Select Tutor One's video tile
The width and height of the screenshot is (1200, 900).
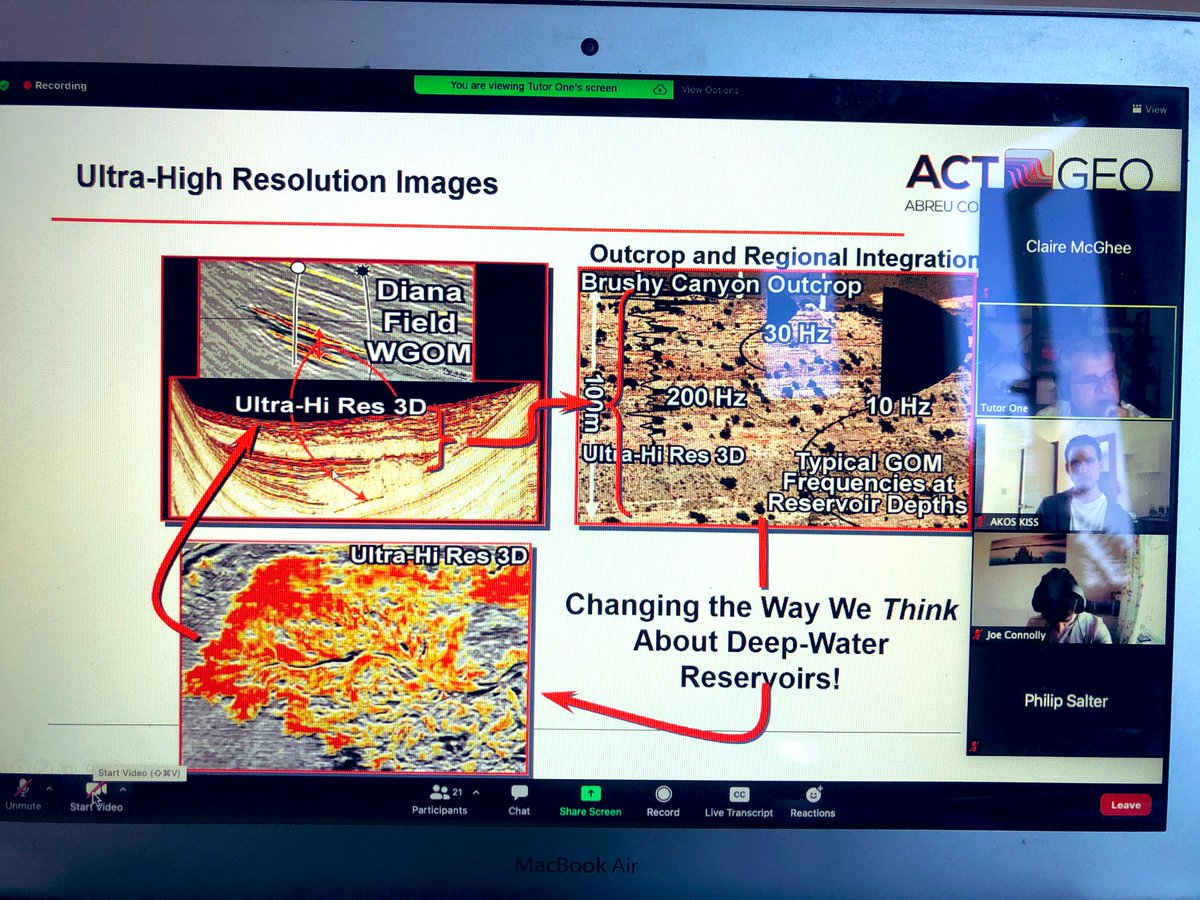[1075, 361]
